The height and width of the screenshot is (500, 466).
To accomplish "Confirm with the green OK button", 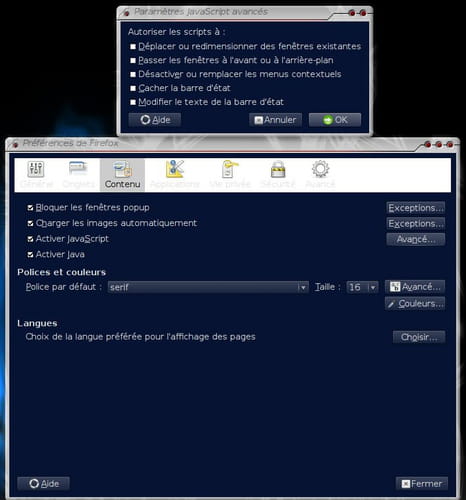I will pos(335,120).
